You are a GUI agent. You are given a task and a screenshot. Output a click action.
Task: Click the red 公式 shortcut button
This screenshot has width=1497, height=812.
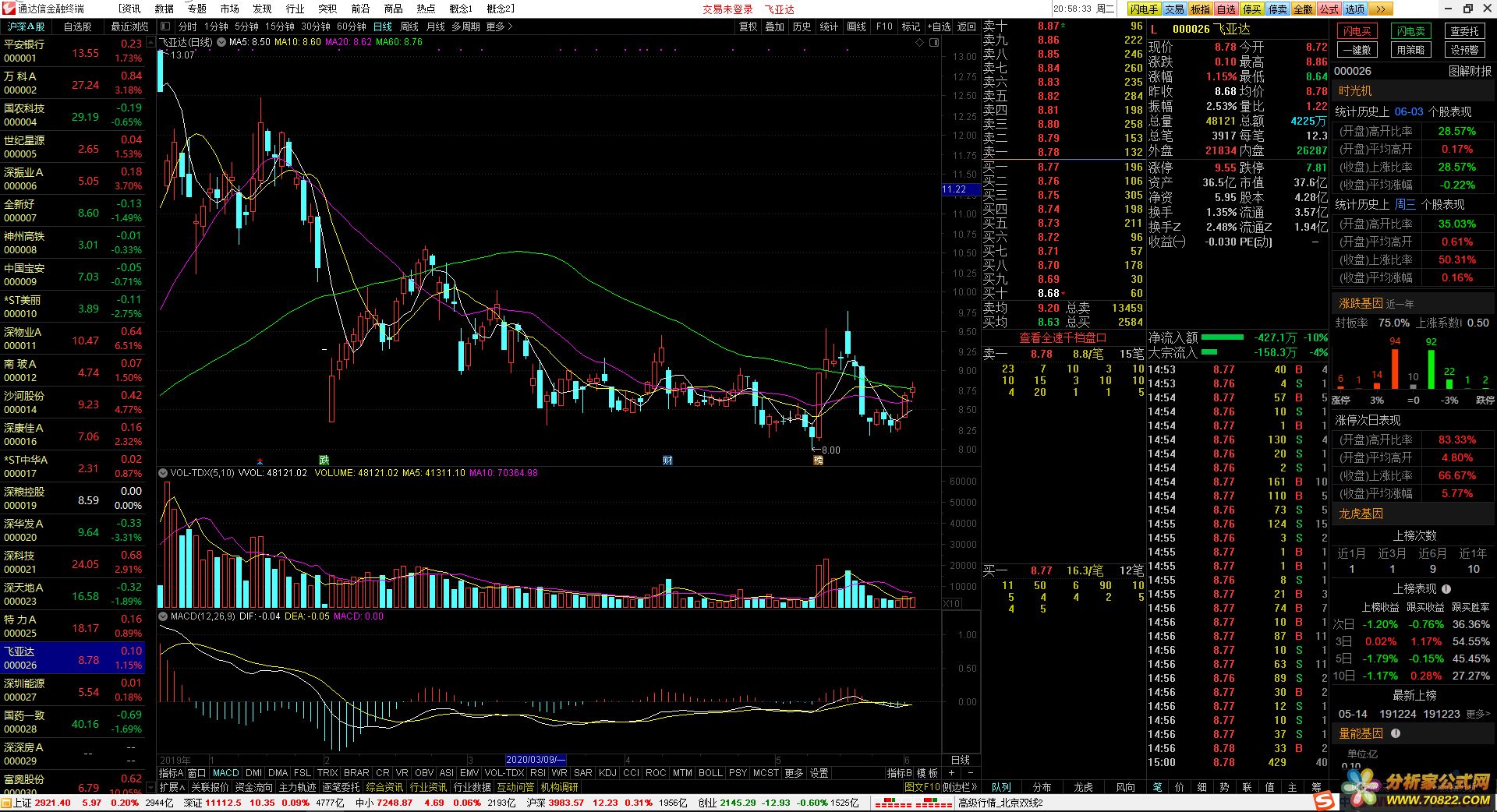pos(1329,9)
